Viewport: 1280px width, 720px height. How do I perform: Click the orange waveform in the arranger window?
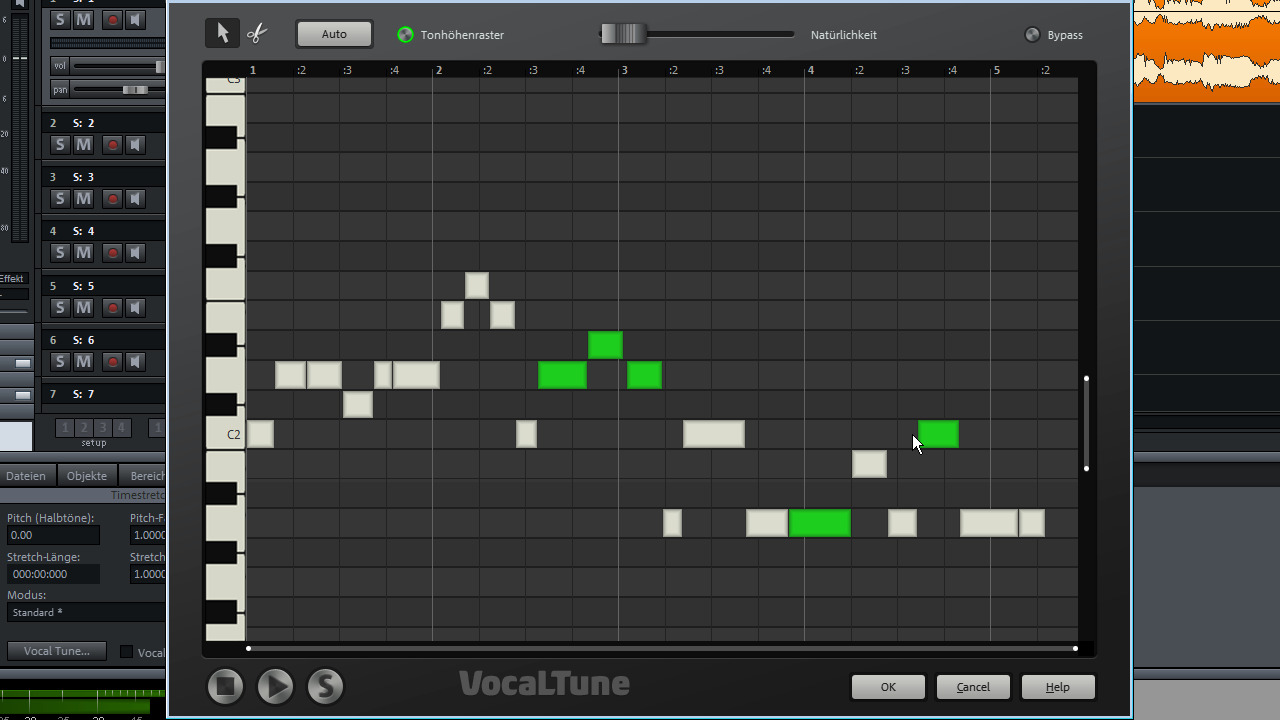tap(1207, 50)
